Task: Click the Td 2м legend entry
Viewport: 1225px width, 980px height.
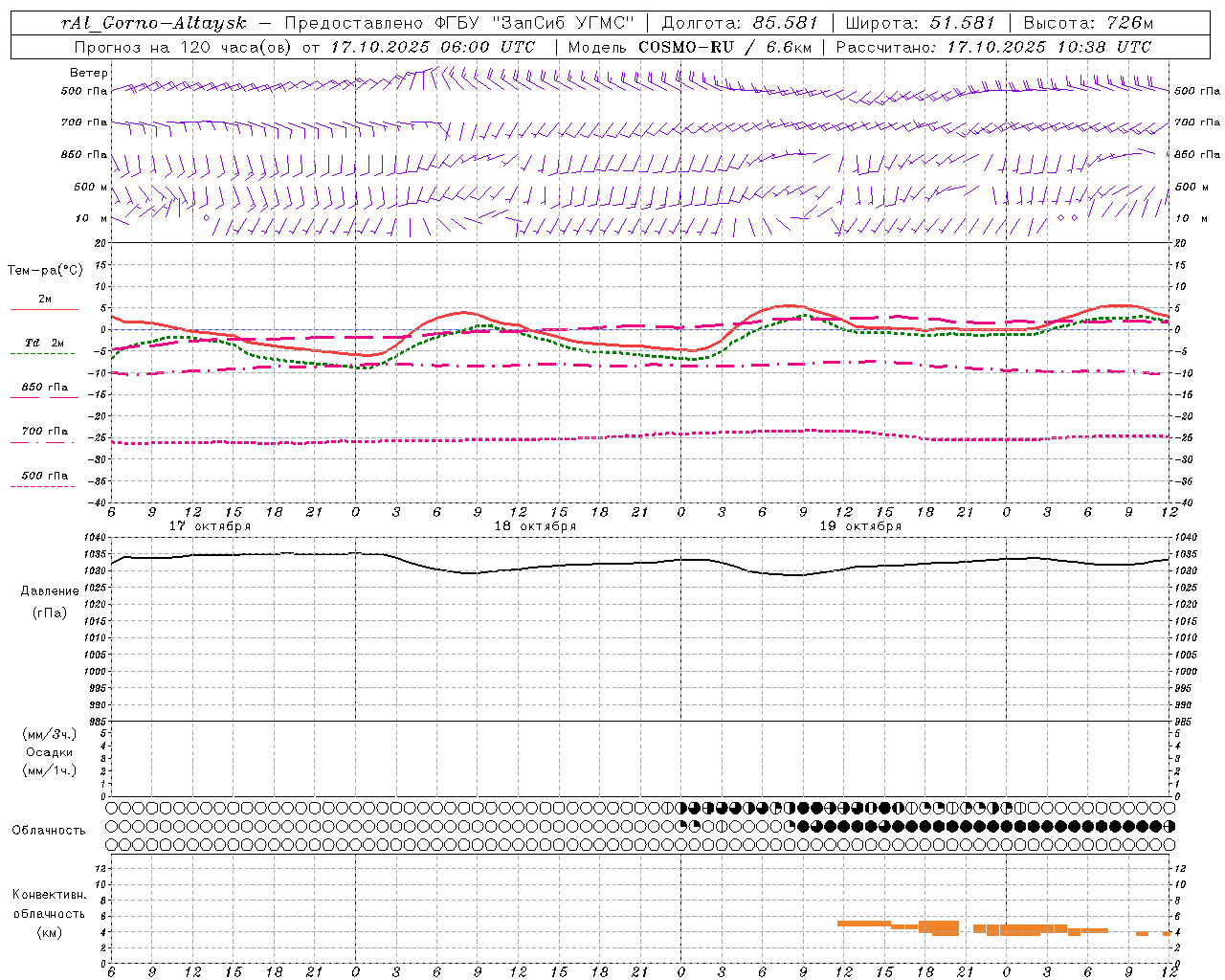Action: tap(45, 343)
